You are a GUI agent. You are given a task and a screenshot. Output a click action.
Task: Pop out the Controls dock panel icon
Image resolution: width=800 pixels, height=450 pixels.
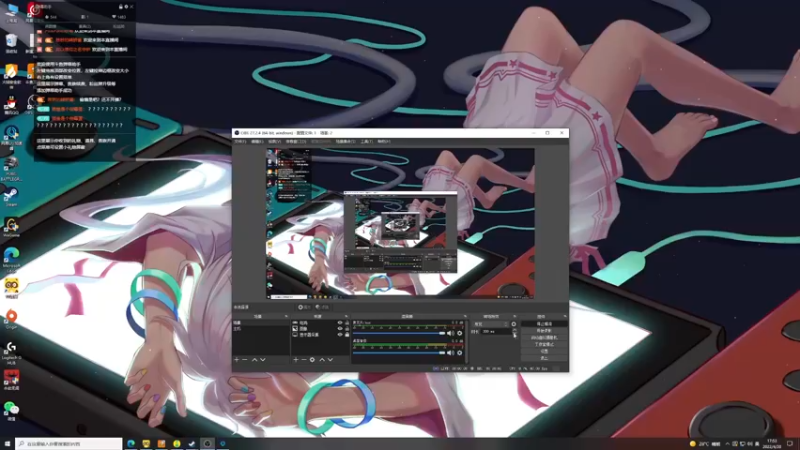click(565, 316)
